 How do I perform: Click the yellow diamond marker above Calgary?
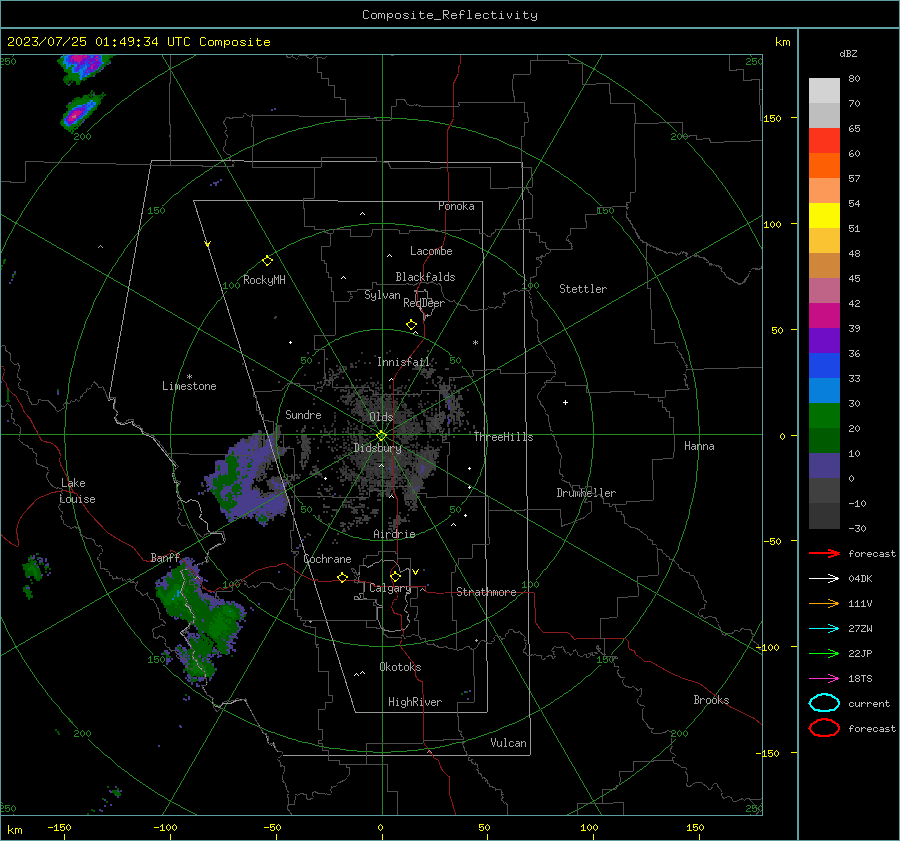tap(395, 576)
